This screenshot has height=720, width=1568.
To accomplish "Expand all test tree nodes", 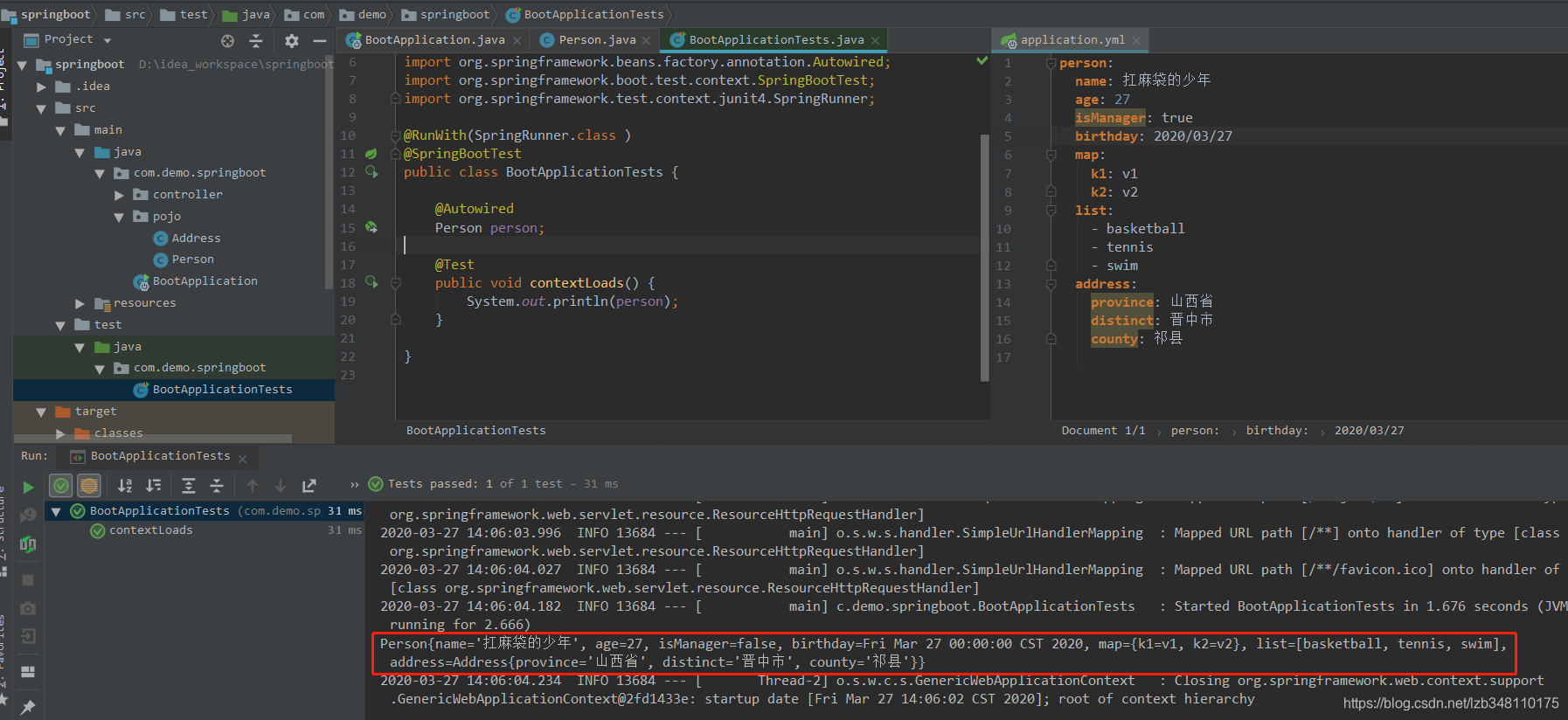I will pos(189,485).
